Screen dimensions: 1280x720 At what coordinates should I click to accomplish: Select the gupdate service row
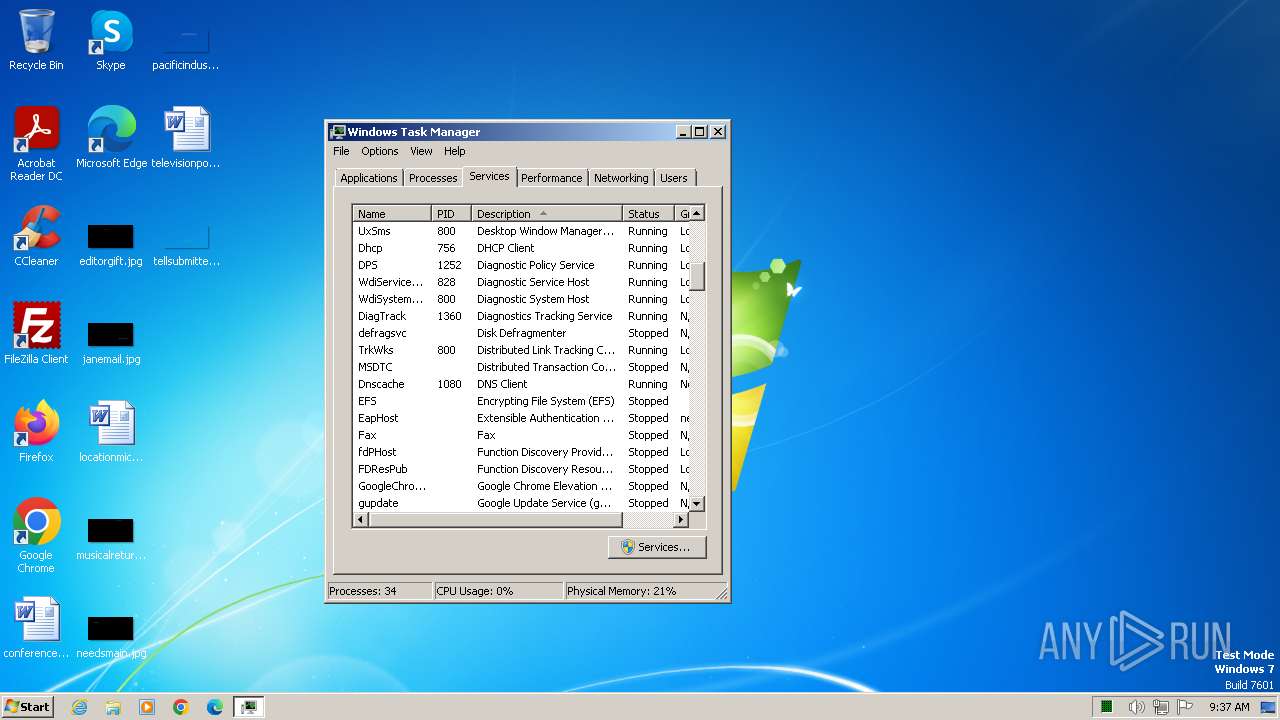pyautogui.click(x=521, y=503)
